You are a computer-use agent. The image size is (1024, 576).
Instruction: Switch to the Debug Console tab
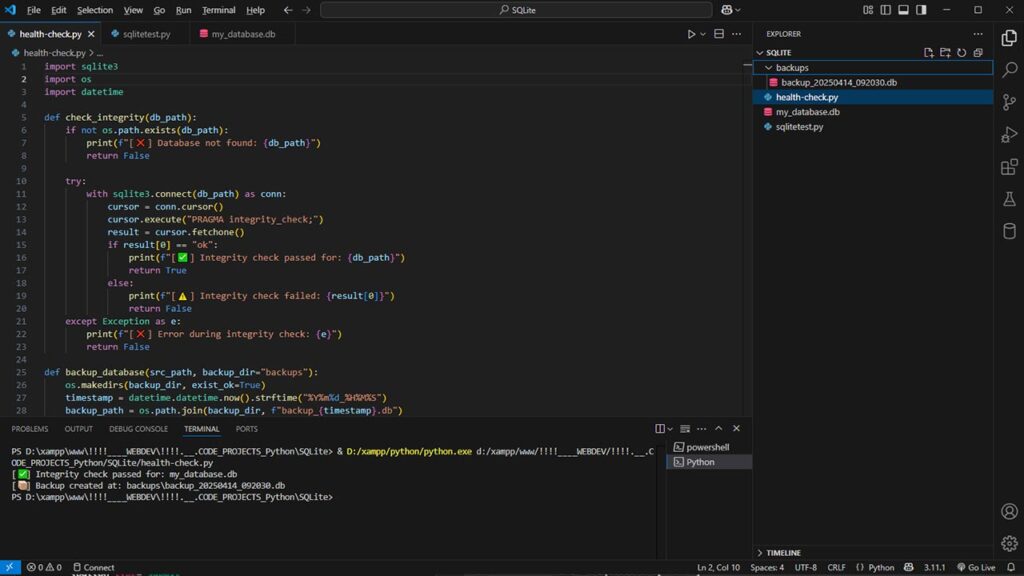click(x=138, y=429)
